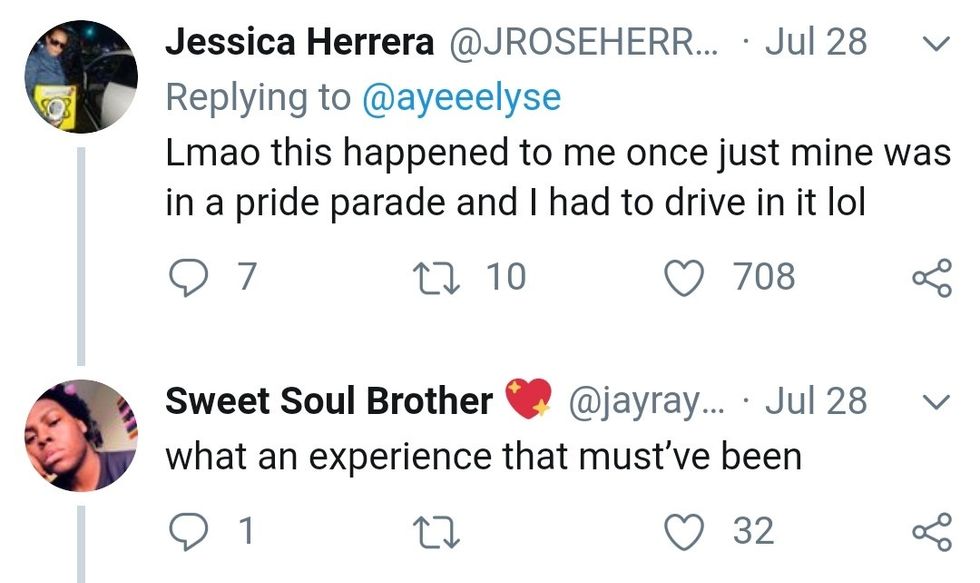Like Jessica Herrera's tweet
Image resolution: width=980 pixels, height=583 pixels.
coord(686,276)
